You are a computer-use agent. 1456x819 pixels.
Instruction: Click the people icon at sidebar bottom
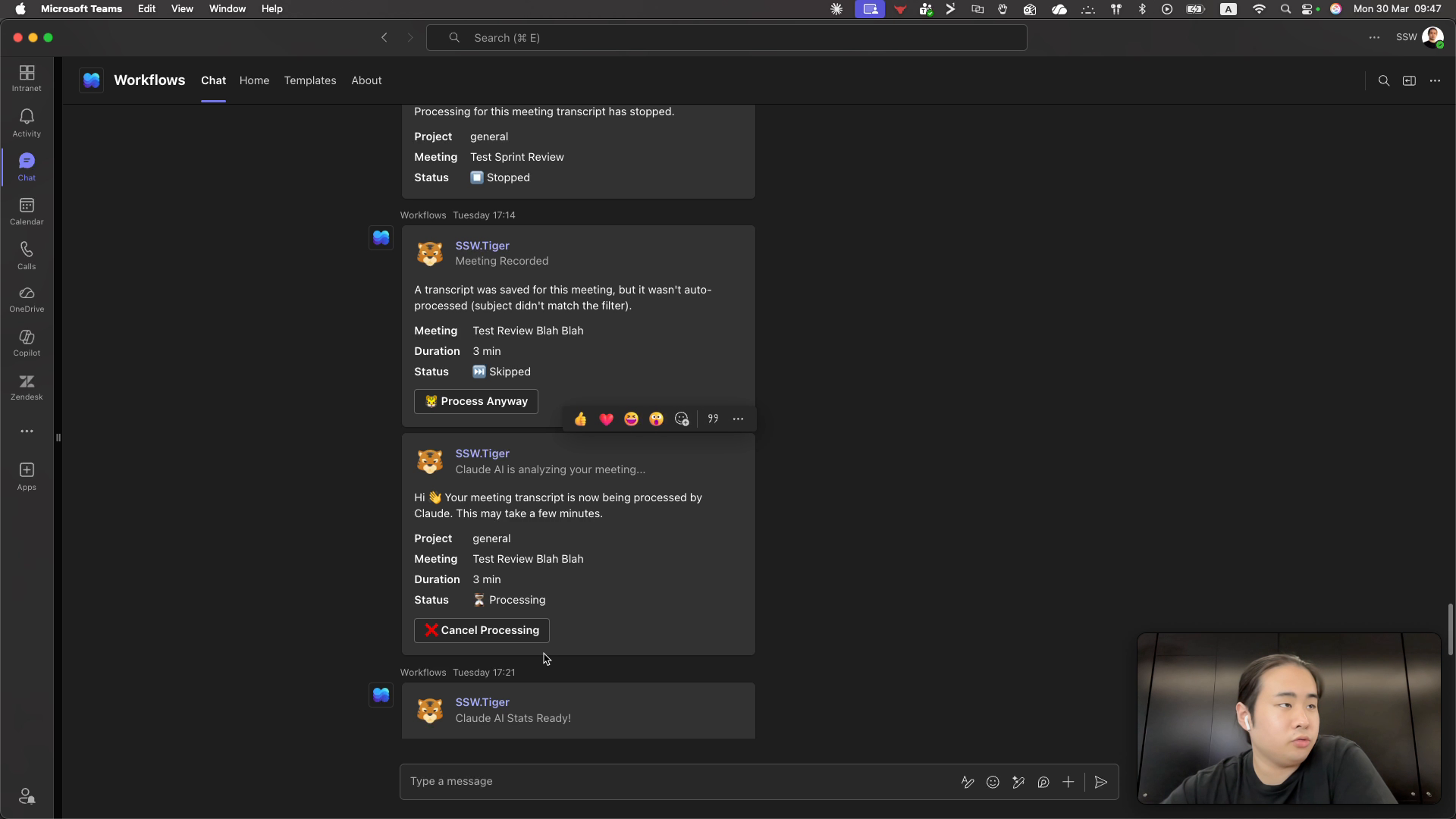pos(27,795)
